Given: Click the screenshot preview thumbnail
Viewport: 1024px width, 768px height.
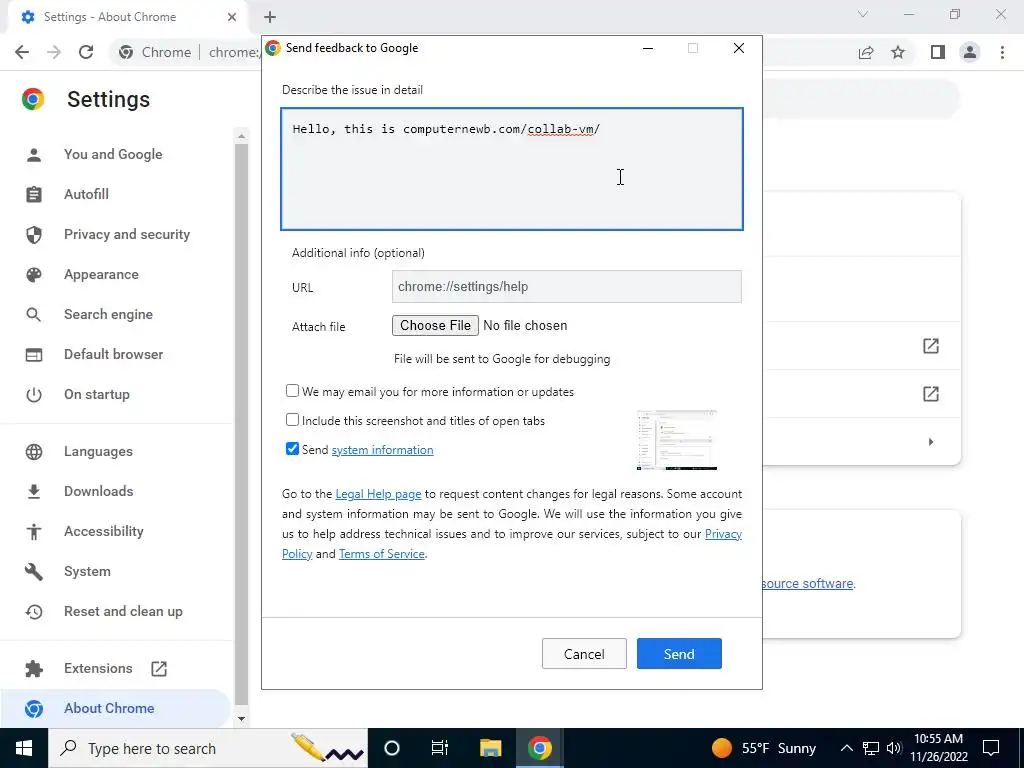Looking at the screenshot, I should coord(677,440).
